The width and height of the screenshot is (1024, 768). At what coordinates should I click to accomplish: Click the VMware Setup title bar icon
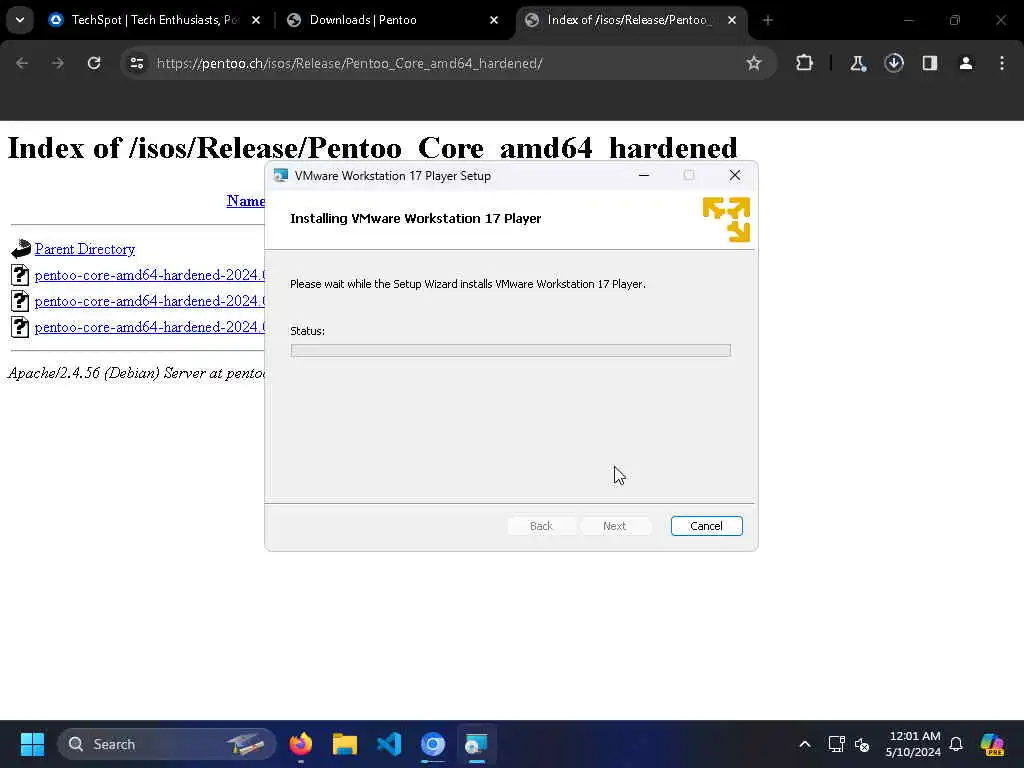281,175
